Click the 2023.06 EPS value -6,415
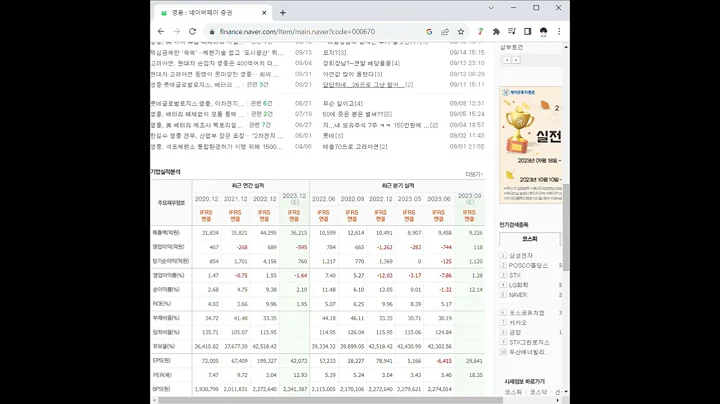 tap(444, 361)
